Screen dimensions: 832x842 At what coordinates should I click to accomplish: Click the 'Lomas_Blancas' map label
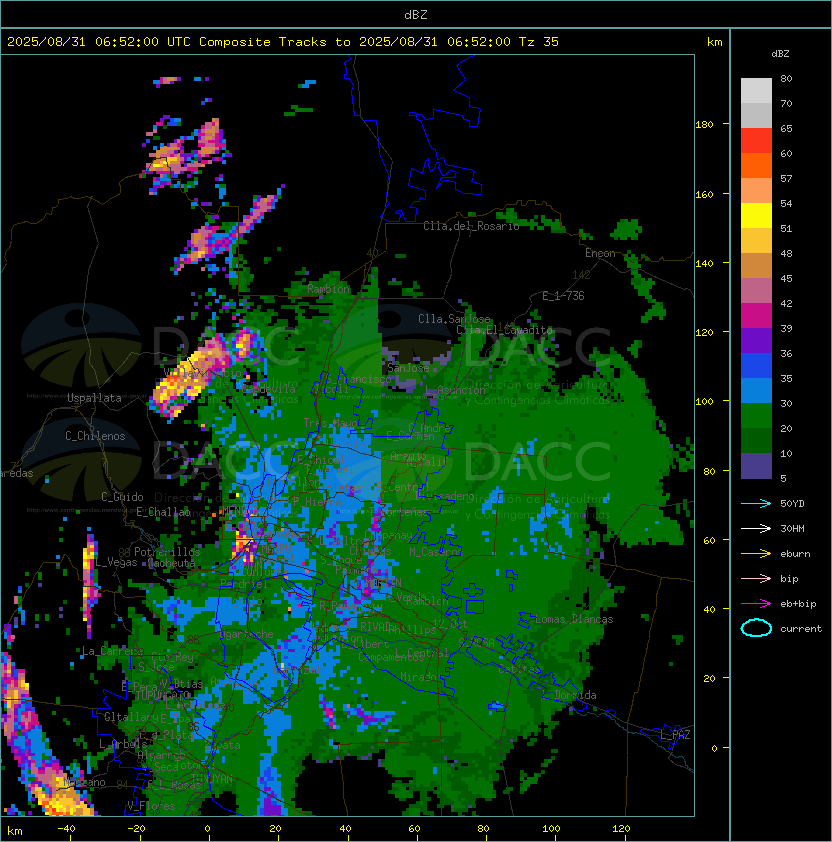pyautogui.click(x=574, y=619)
